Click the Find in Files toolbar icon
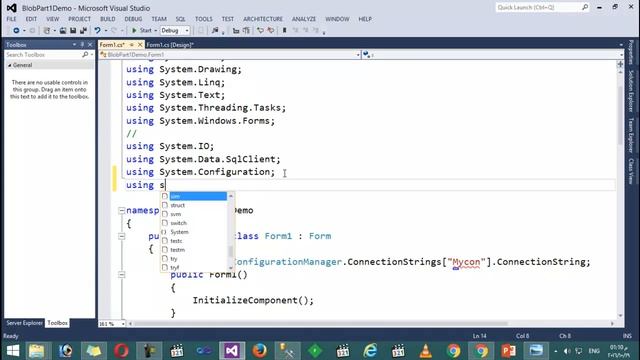The height and width of the screenshot is (360, 640). (215, 31)
